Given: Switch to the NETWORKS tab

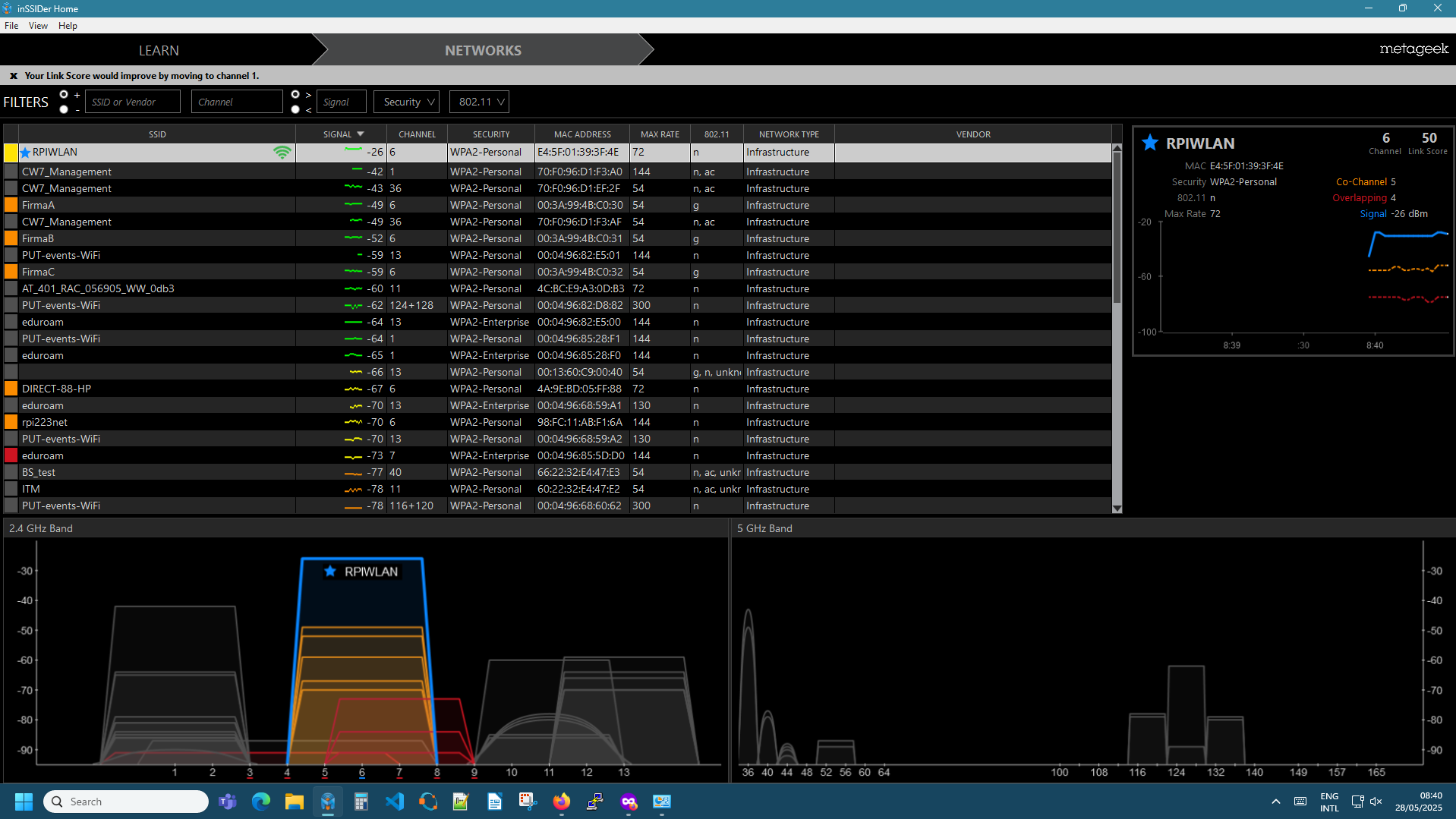Looking at the screenshot, I should [x=483, y=50].
